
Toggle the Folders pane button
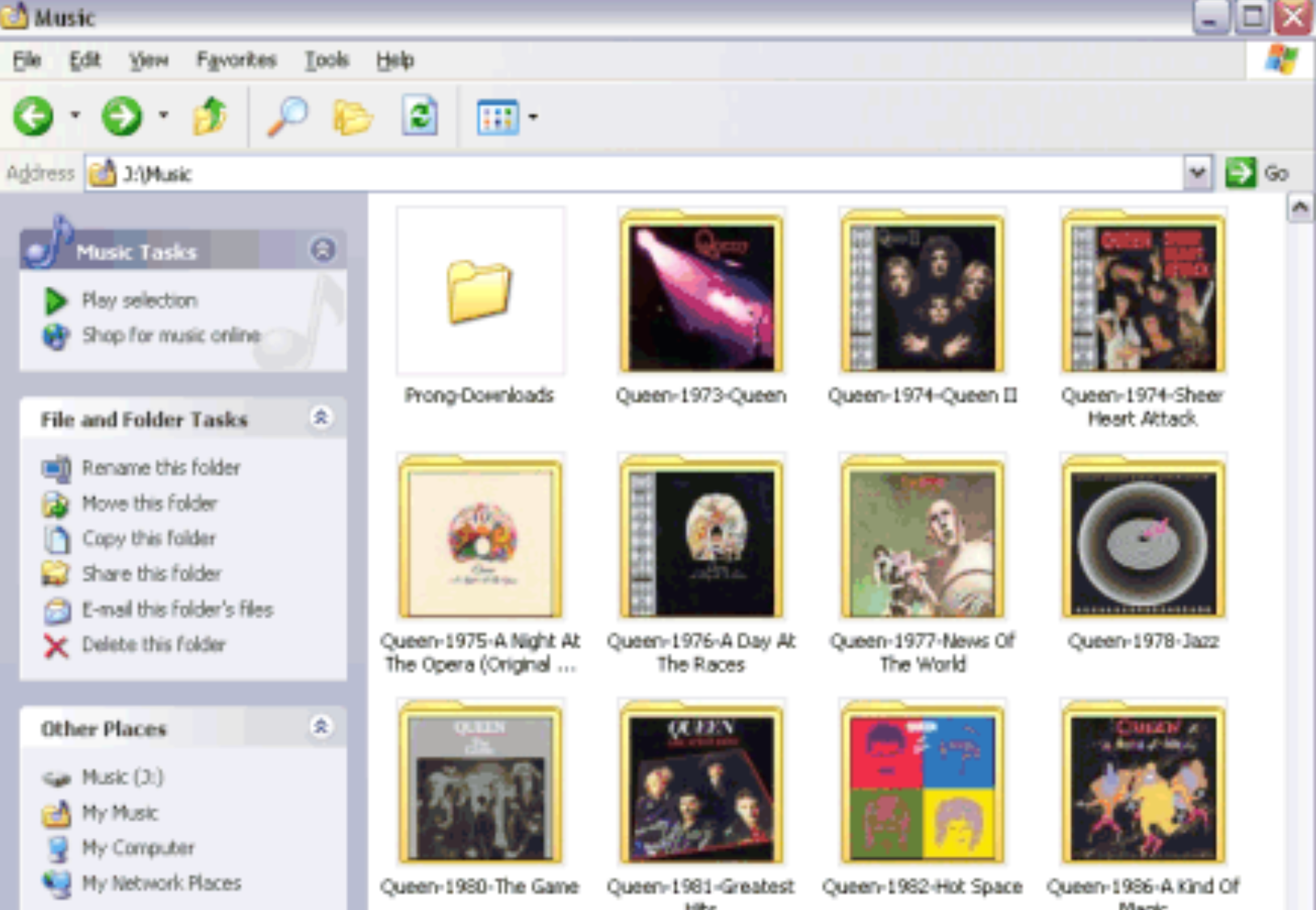pos(353,117)
